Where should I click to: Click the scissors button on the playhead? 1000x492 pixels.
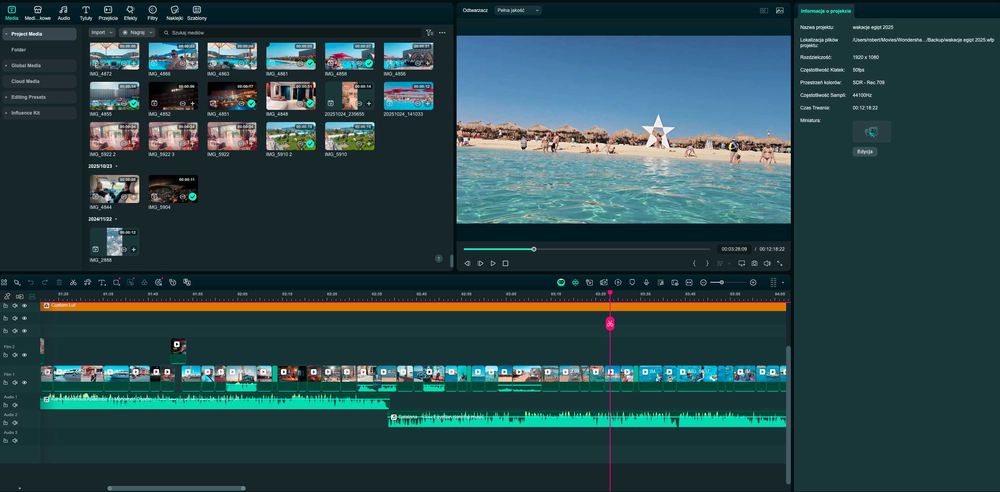pyautogui.click(x=610, y=324)
